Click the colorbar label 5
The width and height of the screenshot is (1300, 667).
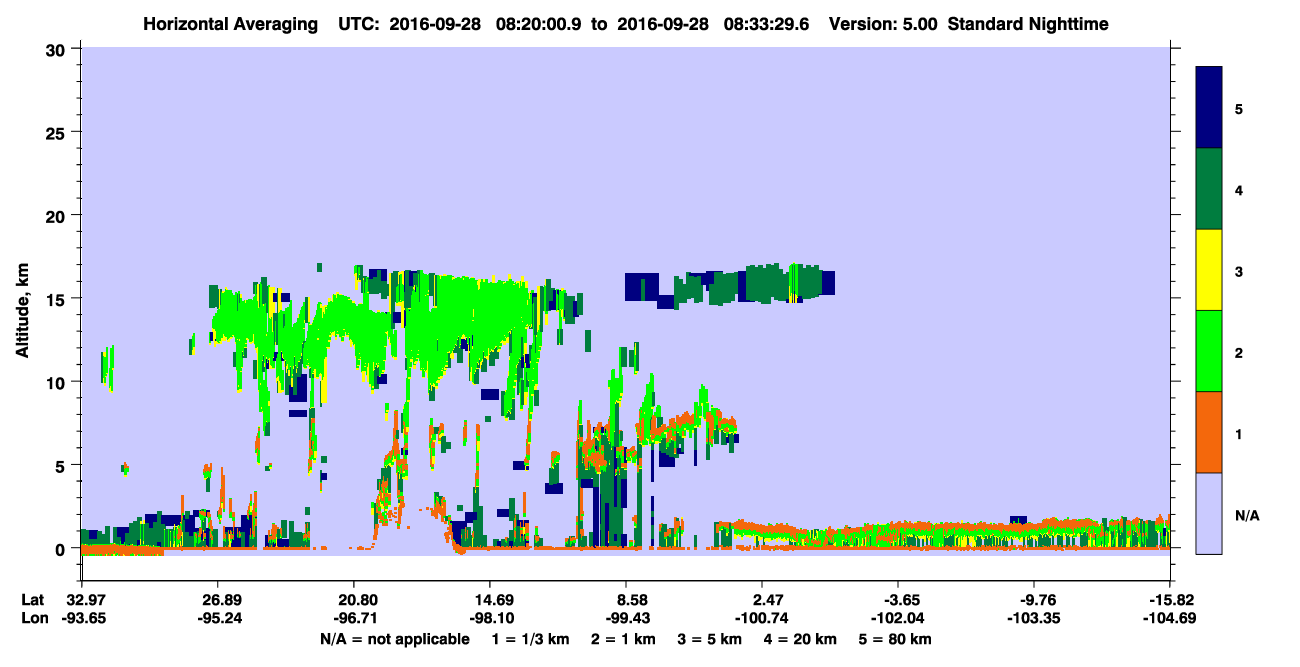point(1239,108)
